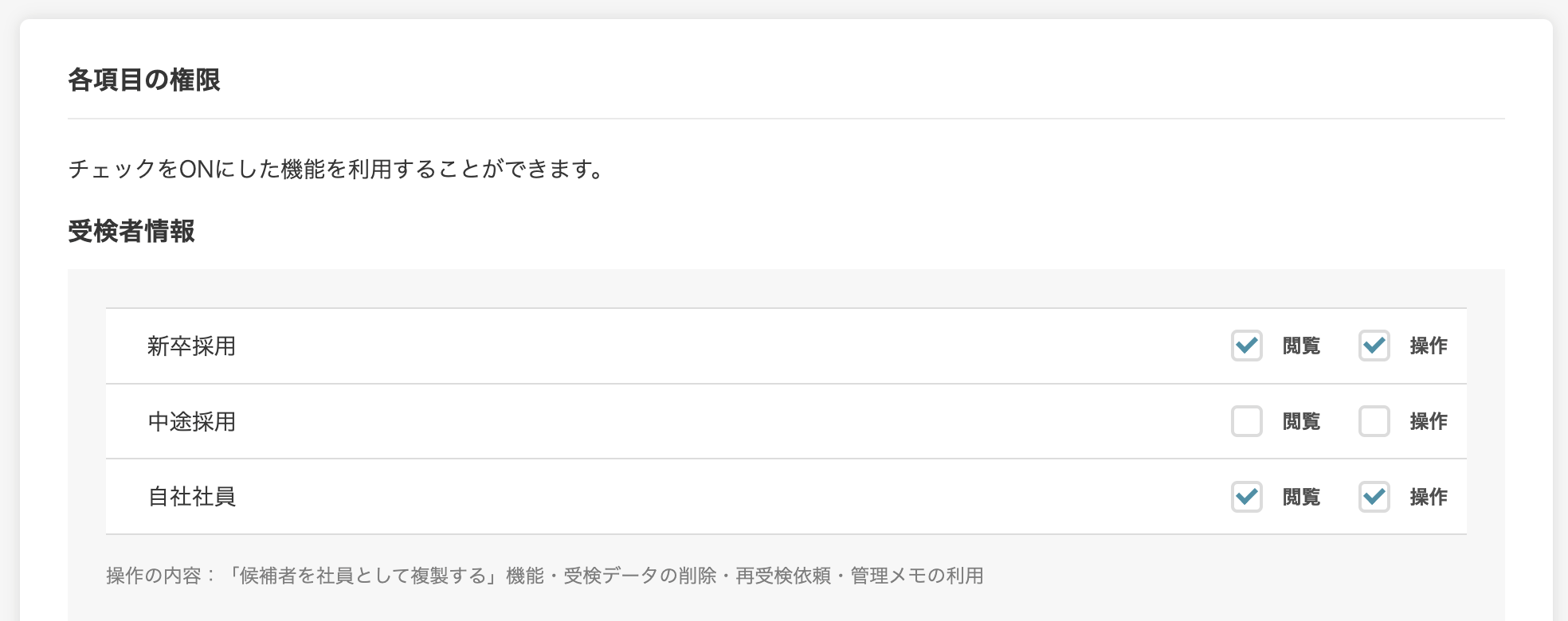1568x621 pixels.
Task: Click the 操作 text label in 自社社員 row
Action: pos(1429,497)
